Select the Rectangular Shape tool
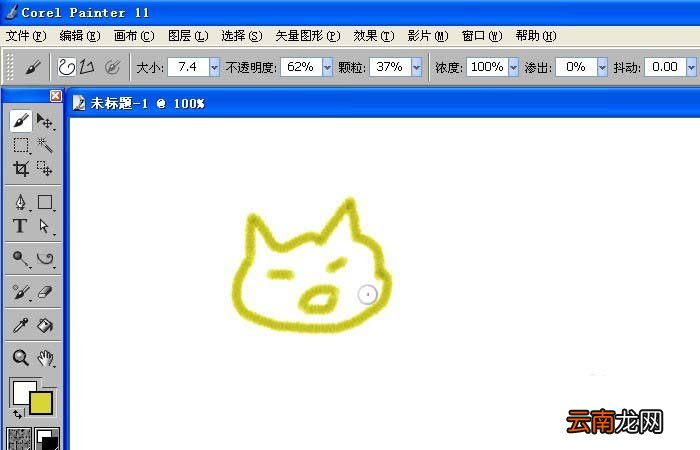Image resolution: width=700 pixels, height=450 pixels. point(45,202)
